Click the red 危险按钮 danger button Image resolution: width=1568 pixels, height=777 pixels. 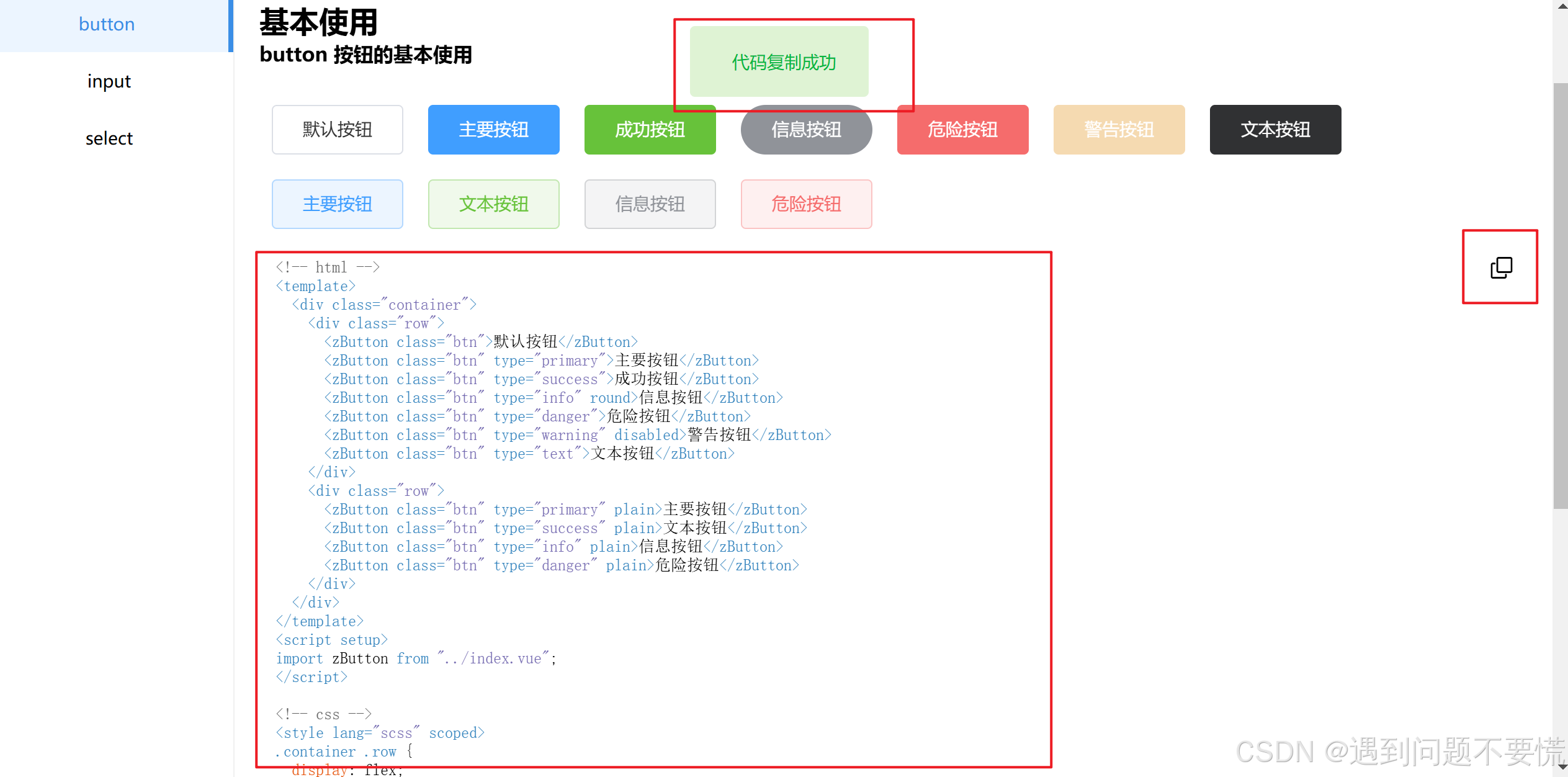tap(962, 130)
